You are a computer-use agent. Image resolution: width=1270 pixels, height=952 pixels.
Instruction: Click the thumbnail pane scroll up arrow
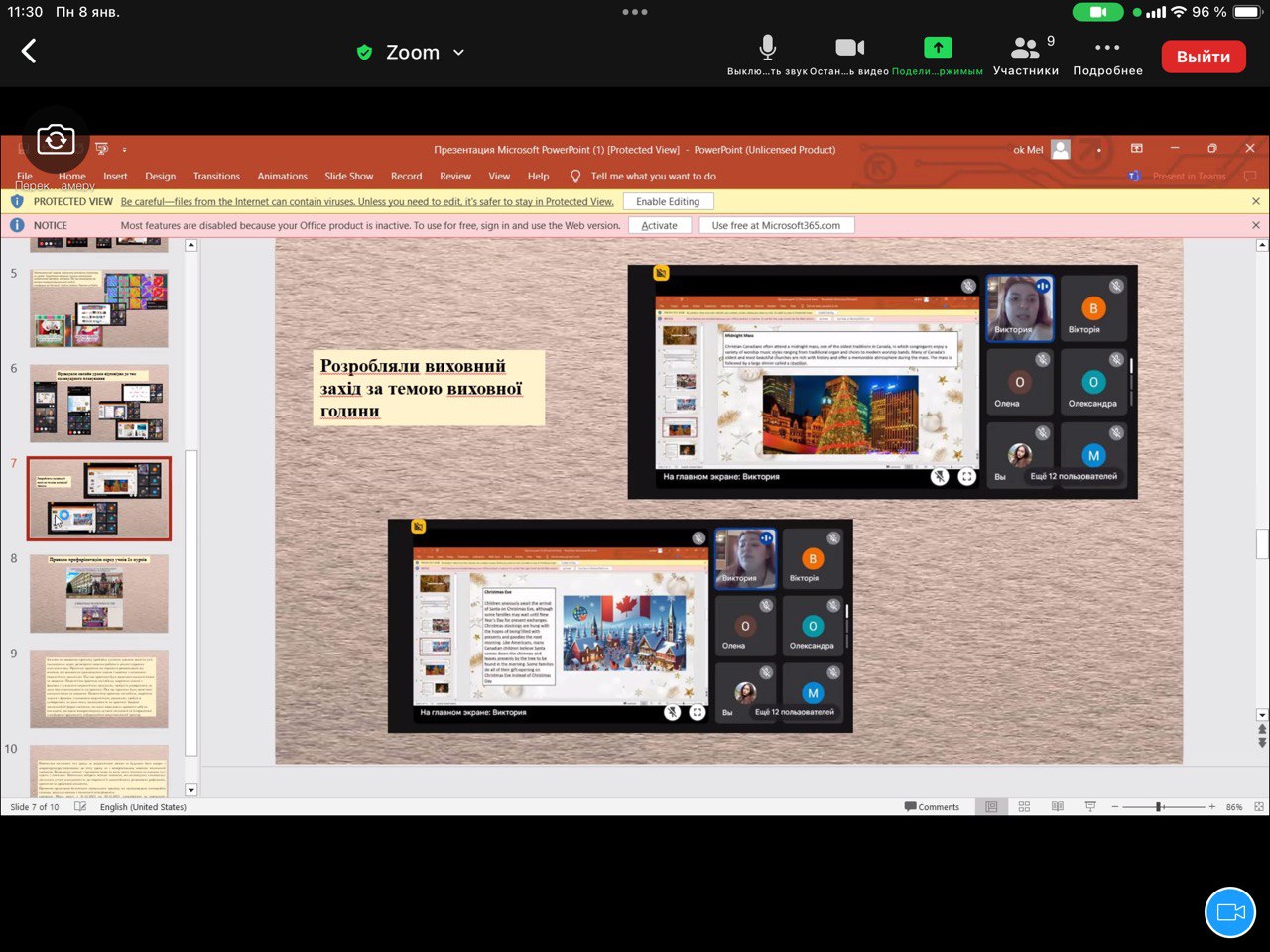point(191,245)
